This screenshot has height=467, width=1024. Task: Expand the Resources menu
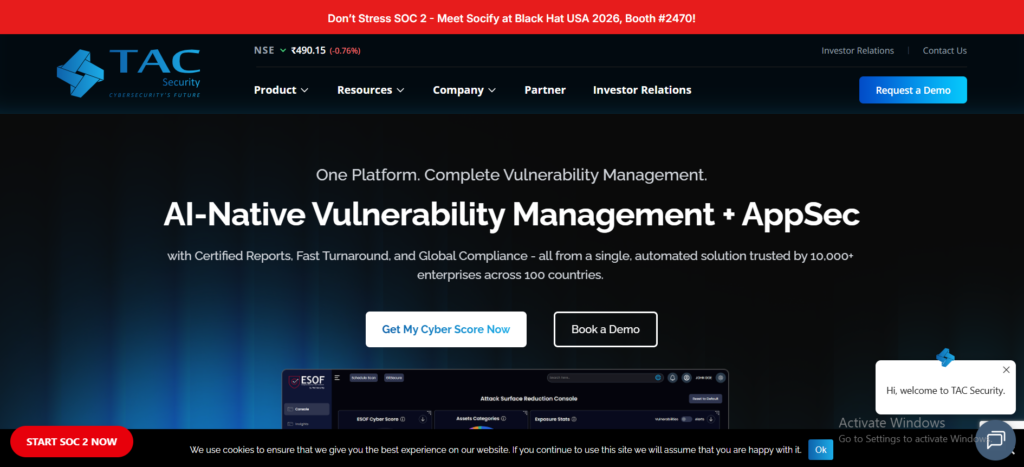click(370, 90)
